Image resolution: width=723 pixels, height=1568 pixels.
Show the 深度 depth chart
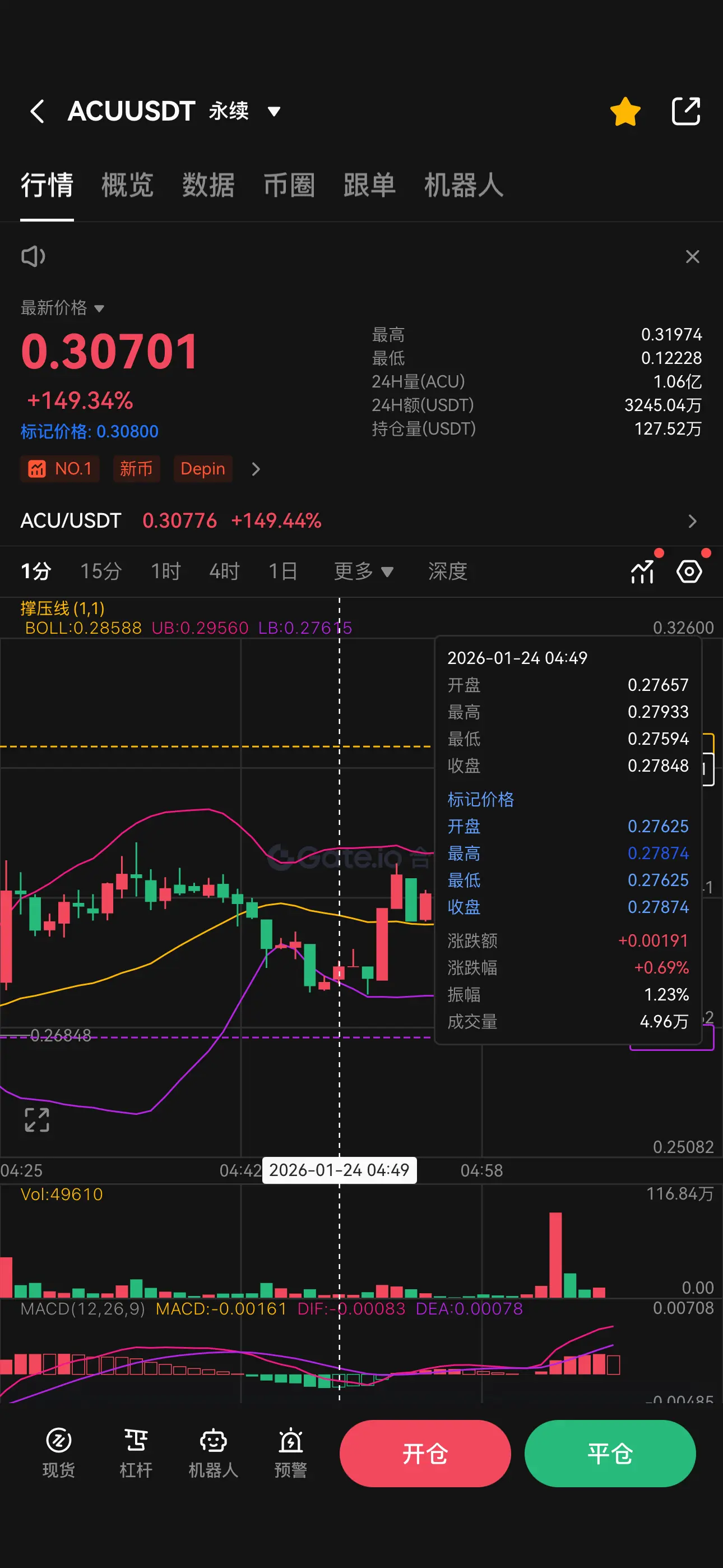coord(447,571)
